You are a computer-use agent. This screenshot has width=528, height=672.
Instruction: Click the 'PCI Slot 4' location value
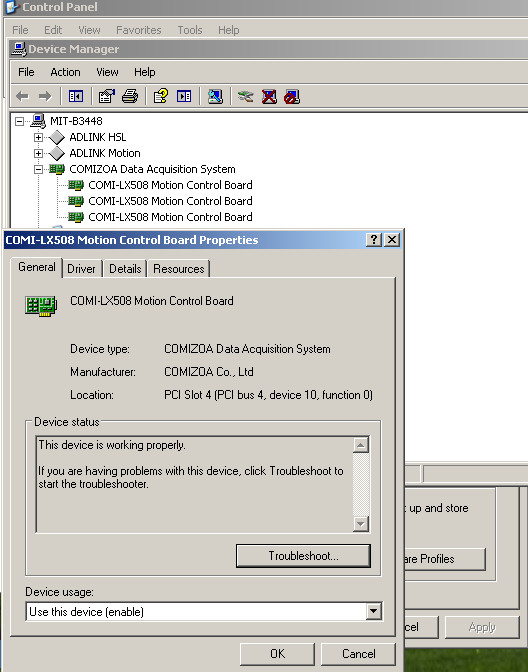pyautogui.click(x=268, y=395)
